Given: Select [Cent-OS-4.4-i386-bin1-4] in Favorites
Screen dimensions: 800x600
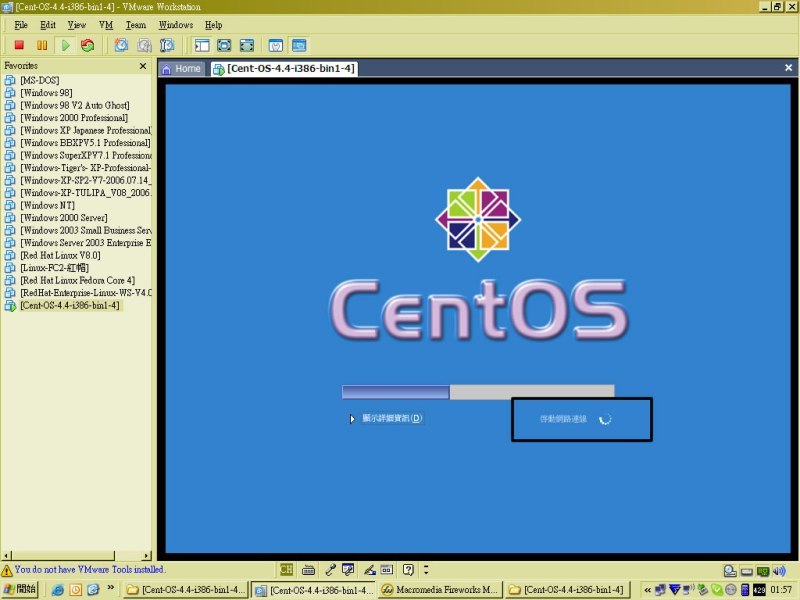Looking at the screenshot, I should tap(70, 306).
